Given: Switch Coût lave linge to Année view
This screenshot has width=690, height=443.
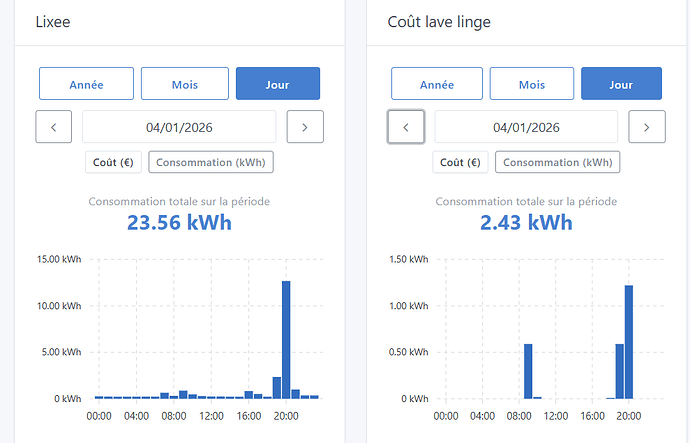Looking at the screenshot, I should coord(437,84).
